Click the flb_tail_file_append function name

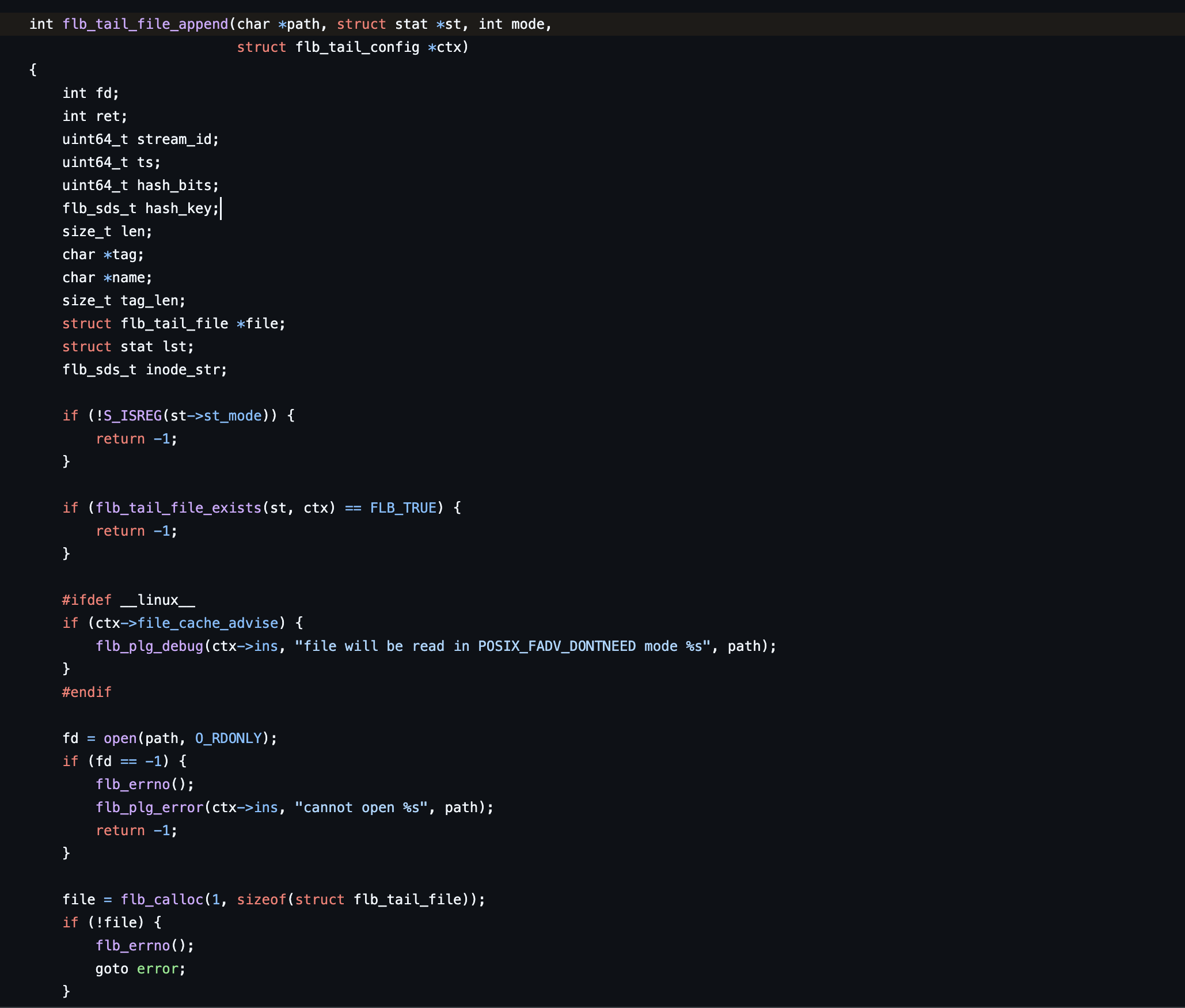coord(145,24)
